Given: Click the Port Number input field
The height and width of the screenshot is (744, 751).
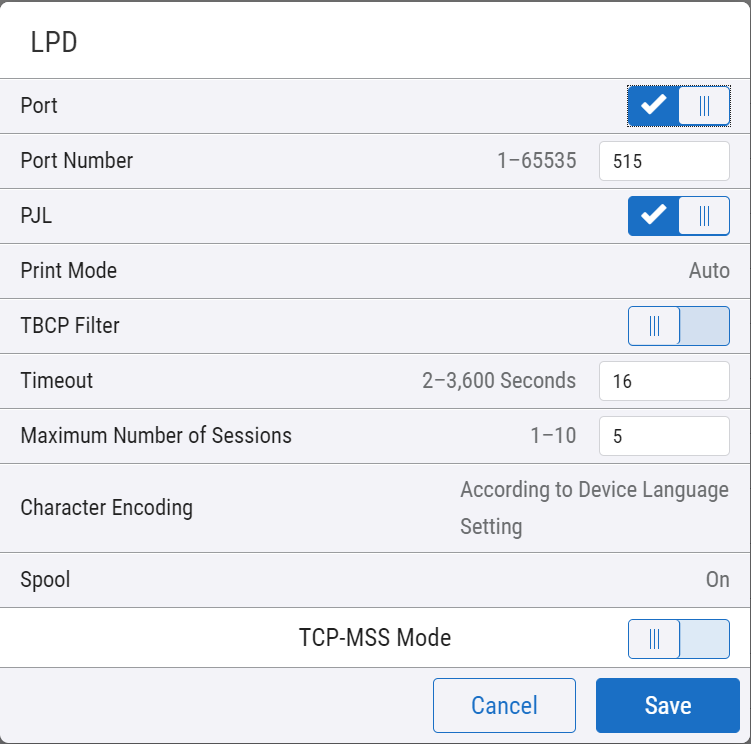Looking at the screenshot, I should [x=664, y=161].
